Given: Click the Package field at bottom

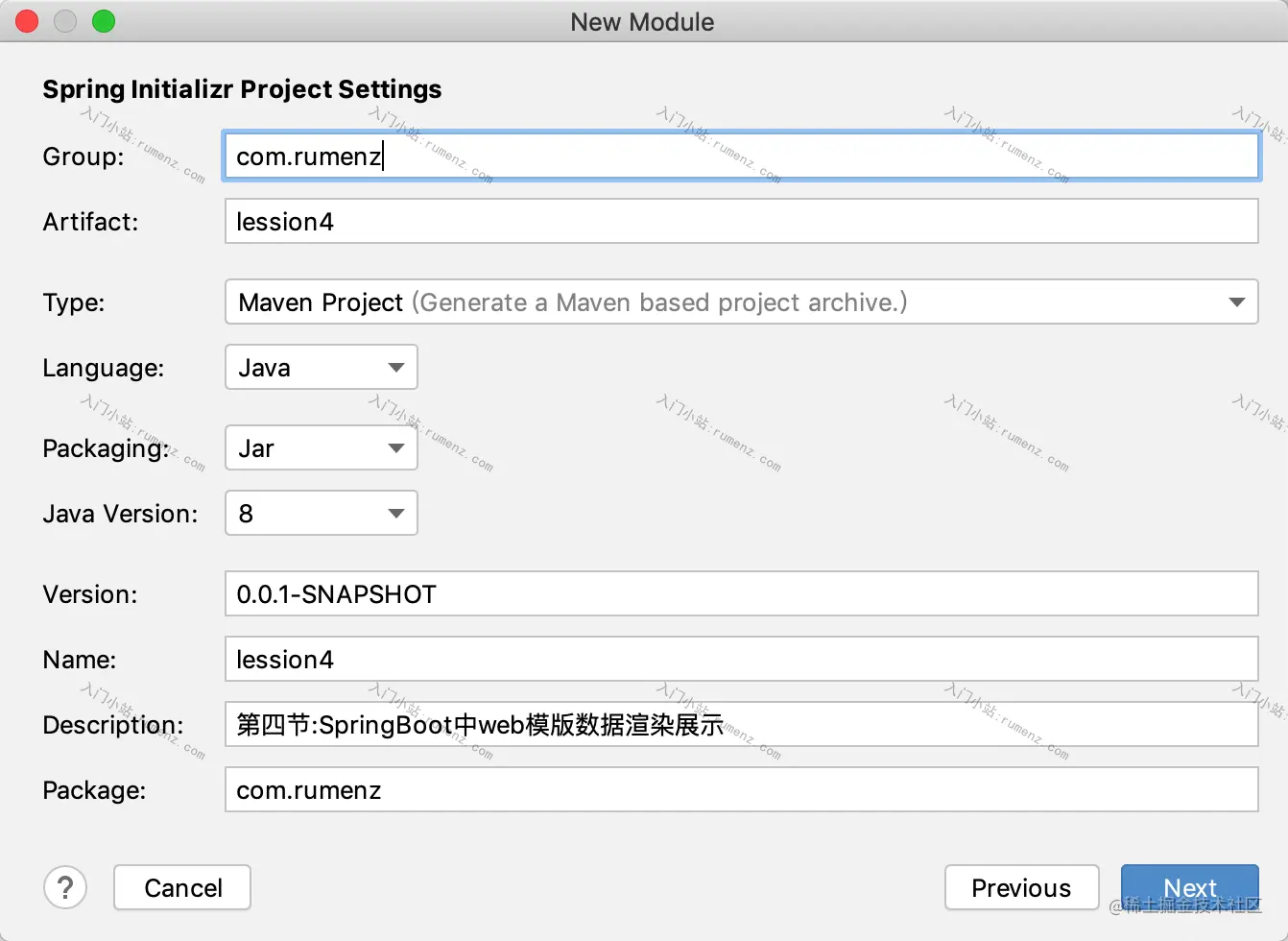Looking at the screenshot, I should (741, 789).
